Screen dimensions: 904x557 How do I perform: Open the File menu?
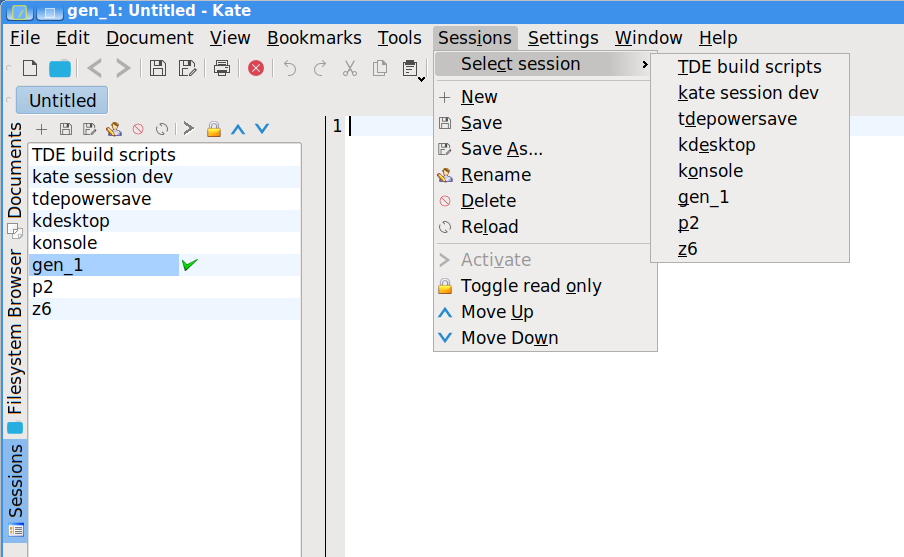[25, 38]
